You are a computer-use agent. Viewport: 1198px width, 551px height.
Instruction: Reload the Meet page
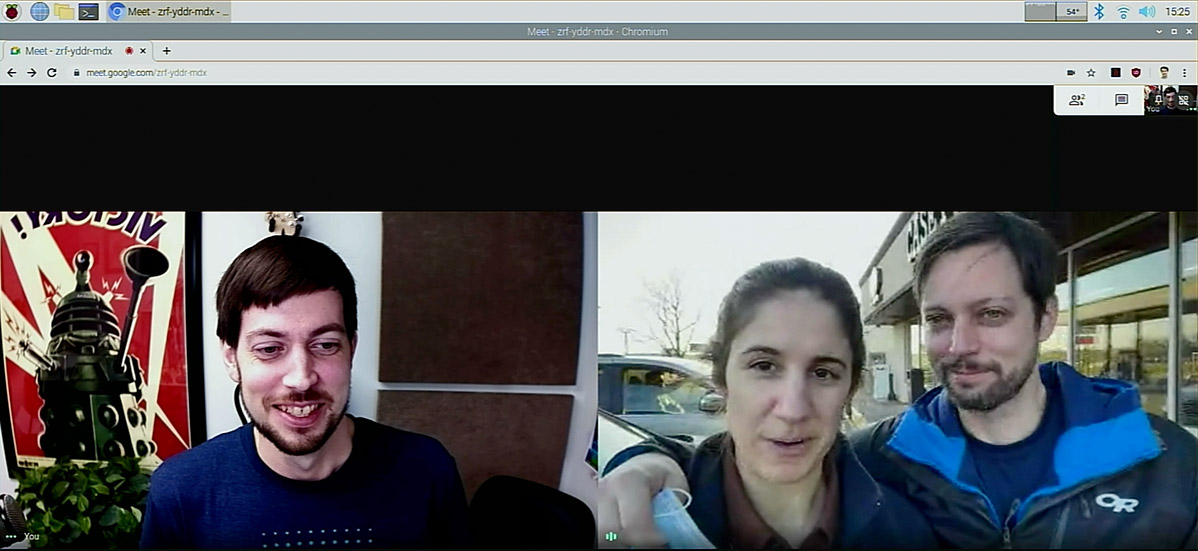pyautogui.click(x=52, y=73)
